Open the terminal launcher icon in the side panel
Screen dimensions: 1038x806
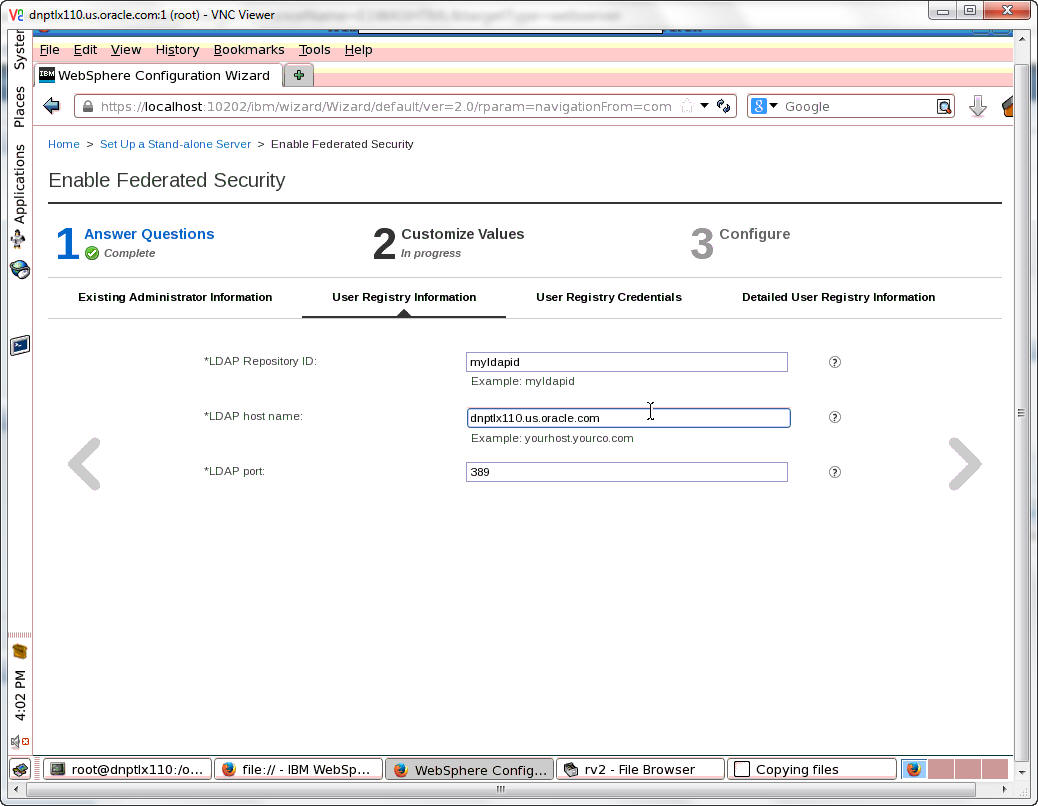(20, 345)
